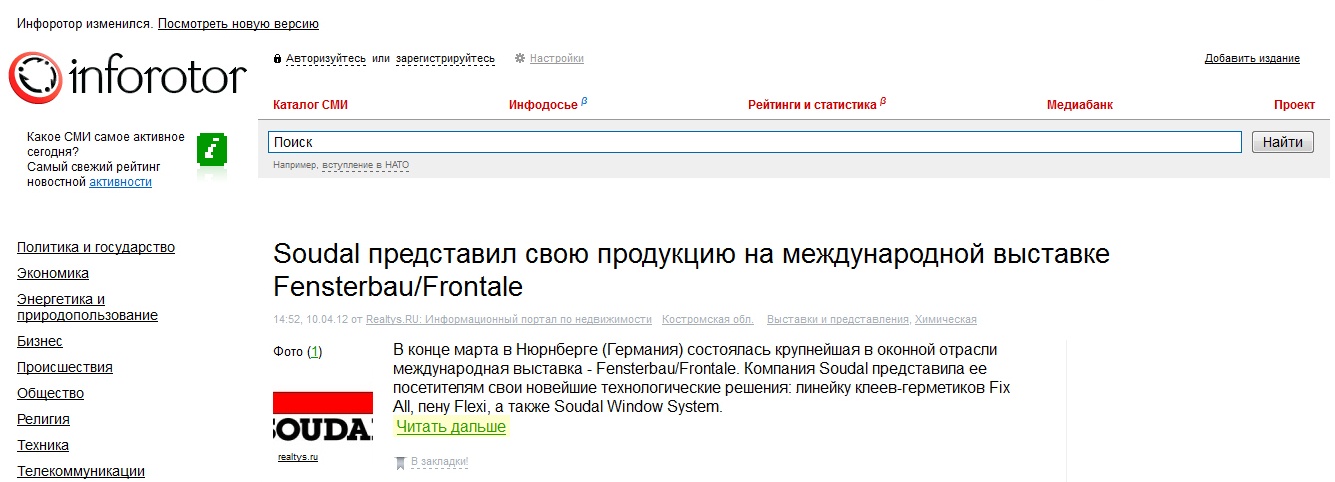Click into the Поиск search field
This screenshot has width=1335, height=482.
[755, 142]
